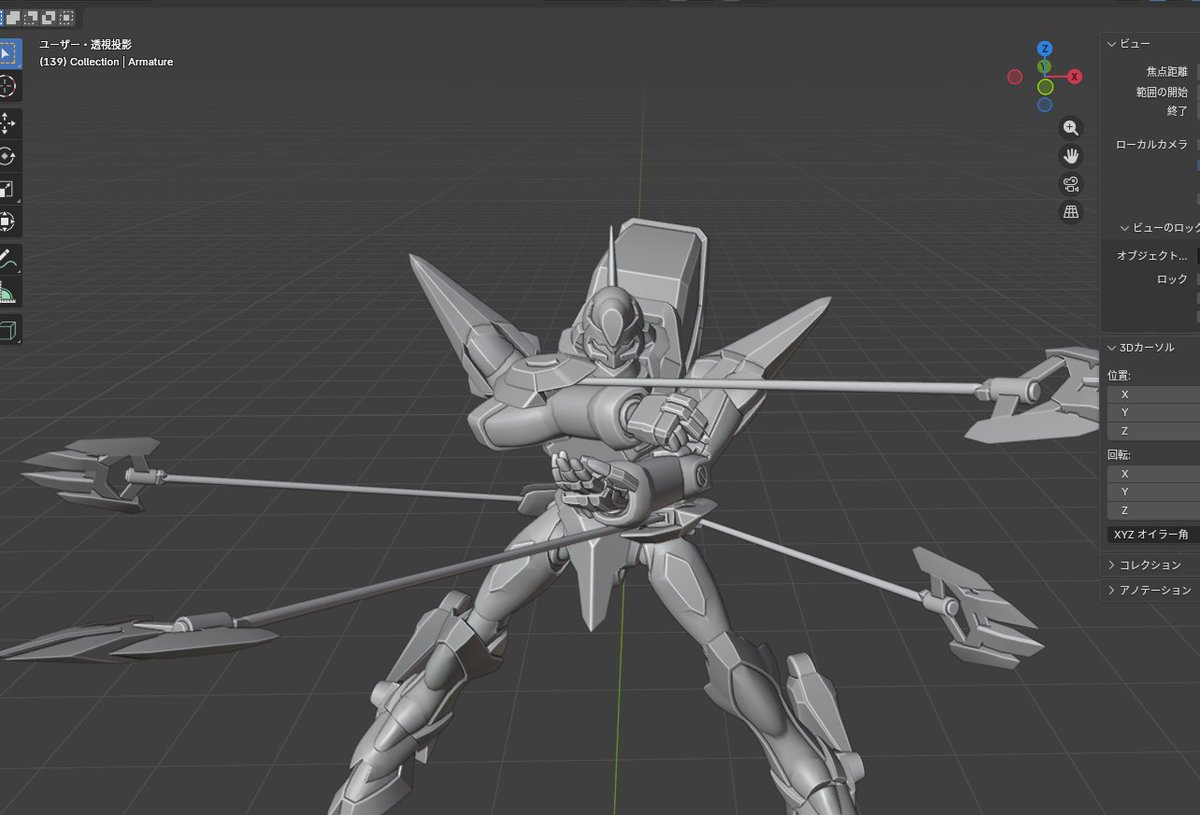Click the 回転: heading label
This screenshot has width=1200, height=815.
click(x=1119, y=454)
